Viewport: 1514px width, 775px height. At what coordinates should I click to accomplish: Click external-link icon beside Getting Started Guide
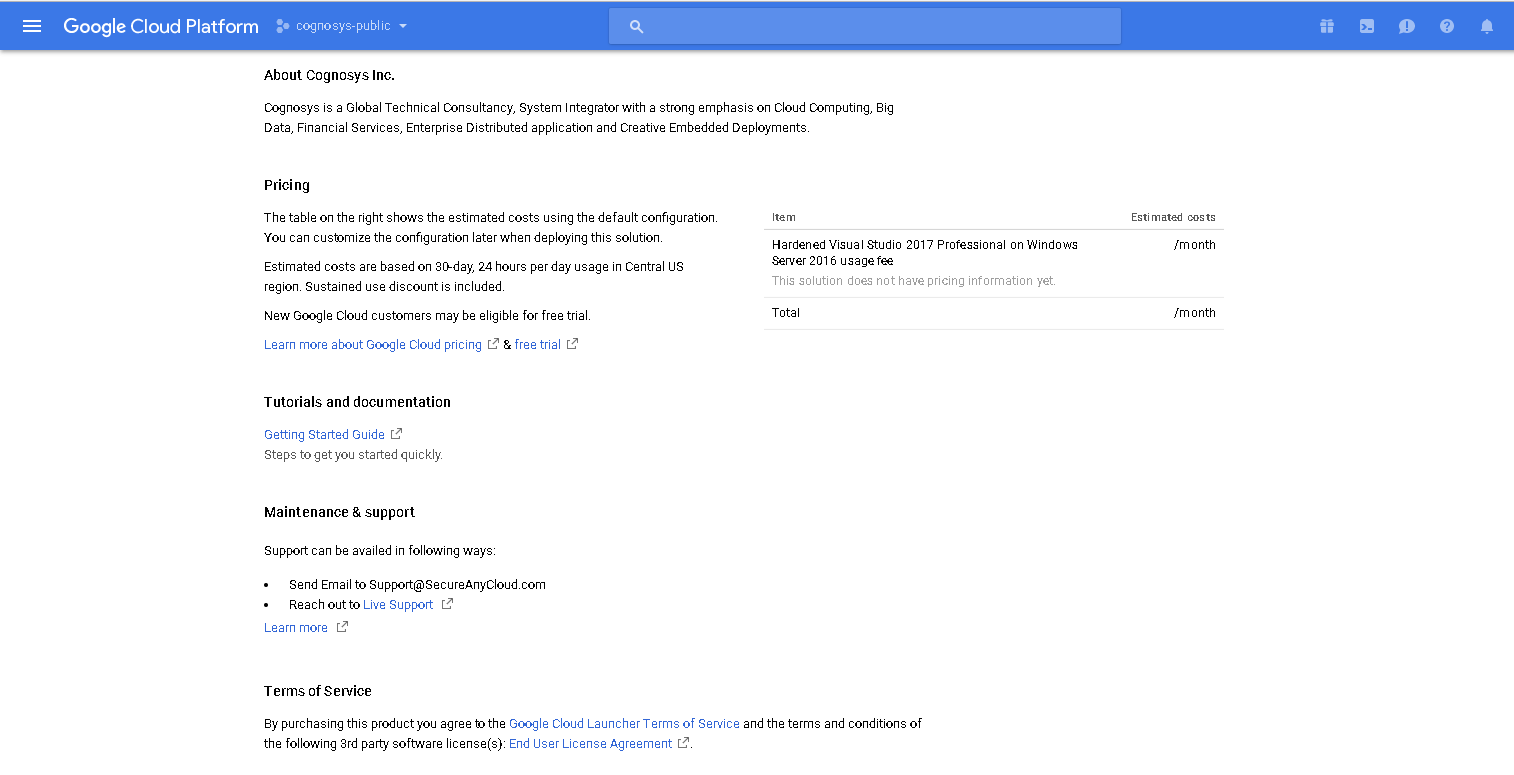click(397, 434)
